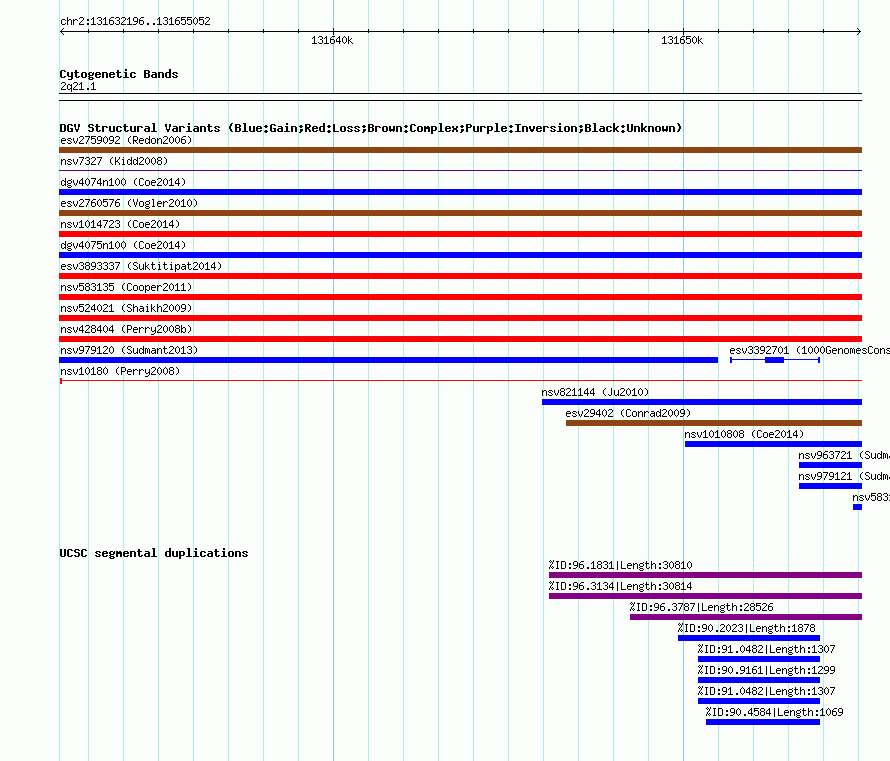The width and height of the screenshot is (890, 761).
Task: Click the nsv10180 (Perry2008) thin red line
Action: point(460,381)
